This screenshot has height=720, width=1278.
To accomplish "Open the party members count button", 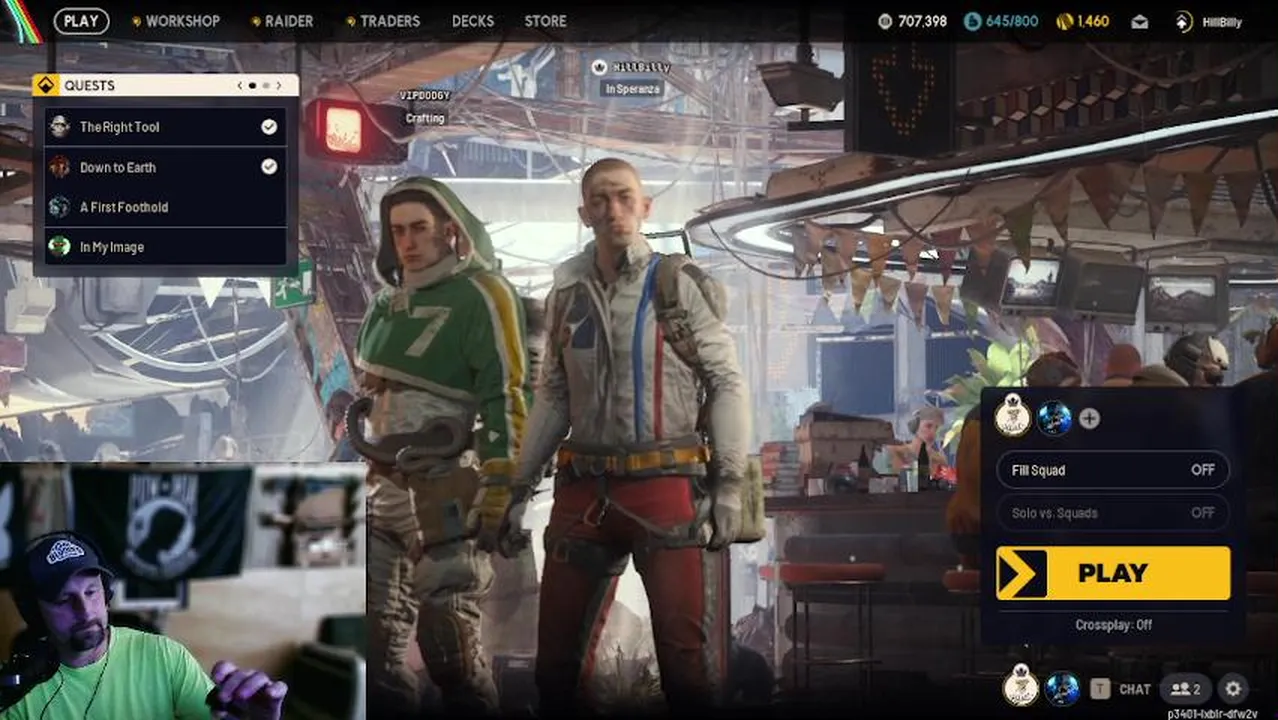I will coord(1185,689).
